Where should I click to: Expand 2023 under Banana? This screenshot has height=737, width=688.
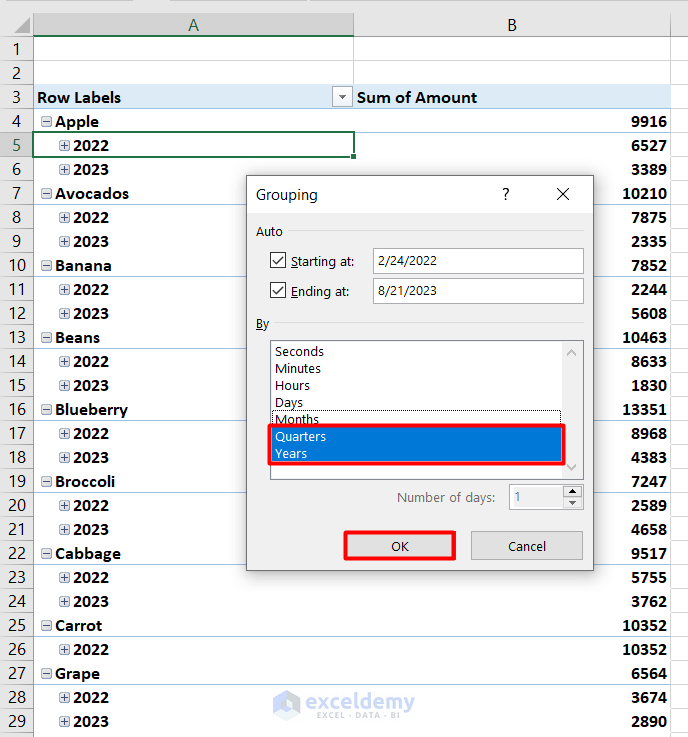(64, 314)
